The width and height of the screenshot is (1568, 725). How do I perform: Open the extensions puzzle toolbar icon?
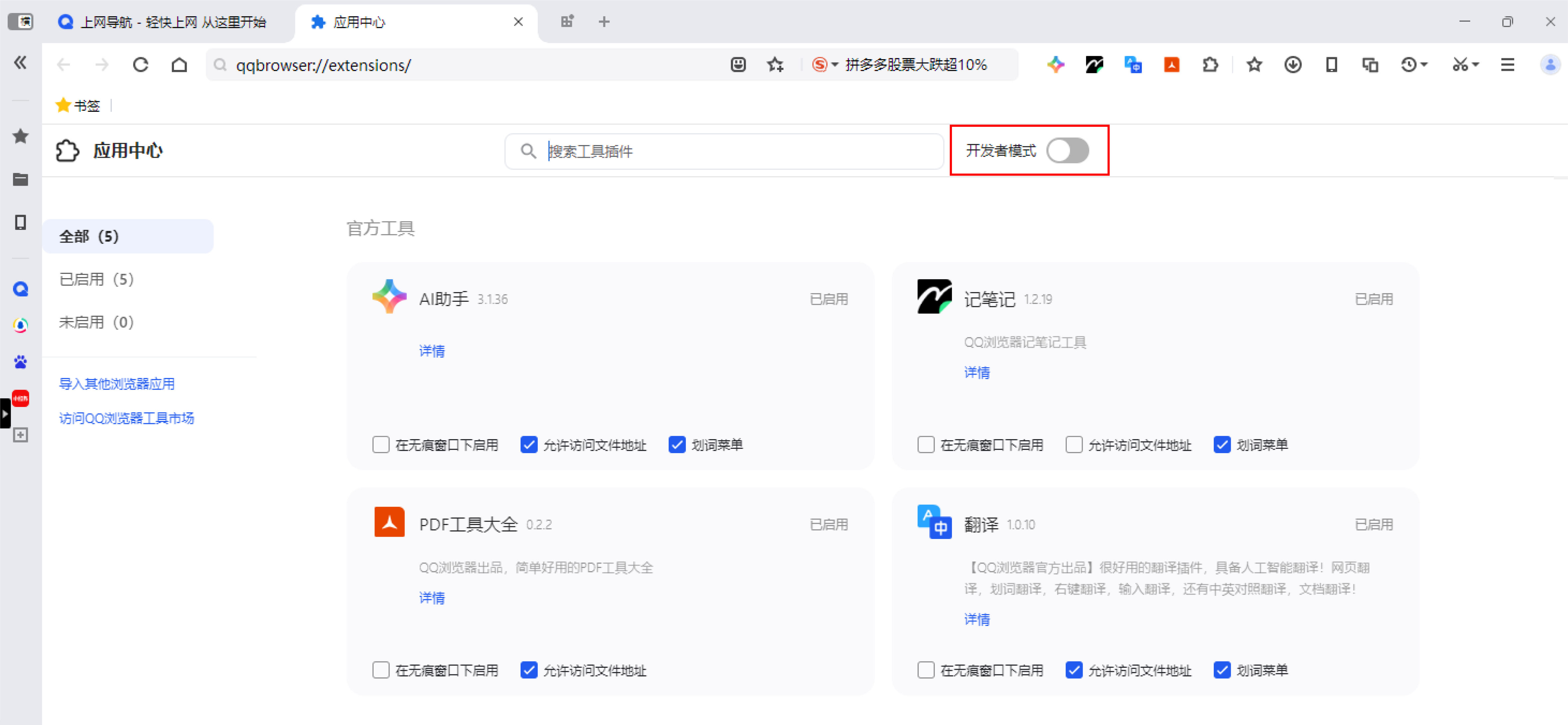pos(1210,65)
